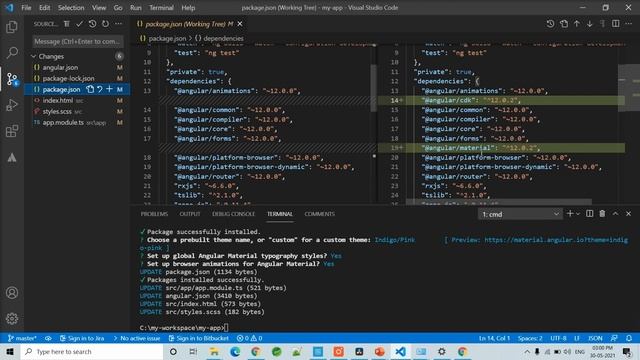Switch to the Comments panel tab
The width and height of the screenshot is (640, 360).
(320, 214)
